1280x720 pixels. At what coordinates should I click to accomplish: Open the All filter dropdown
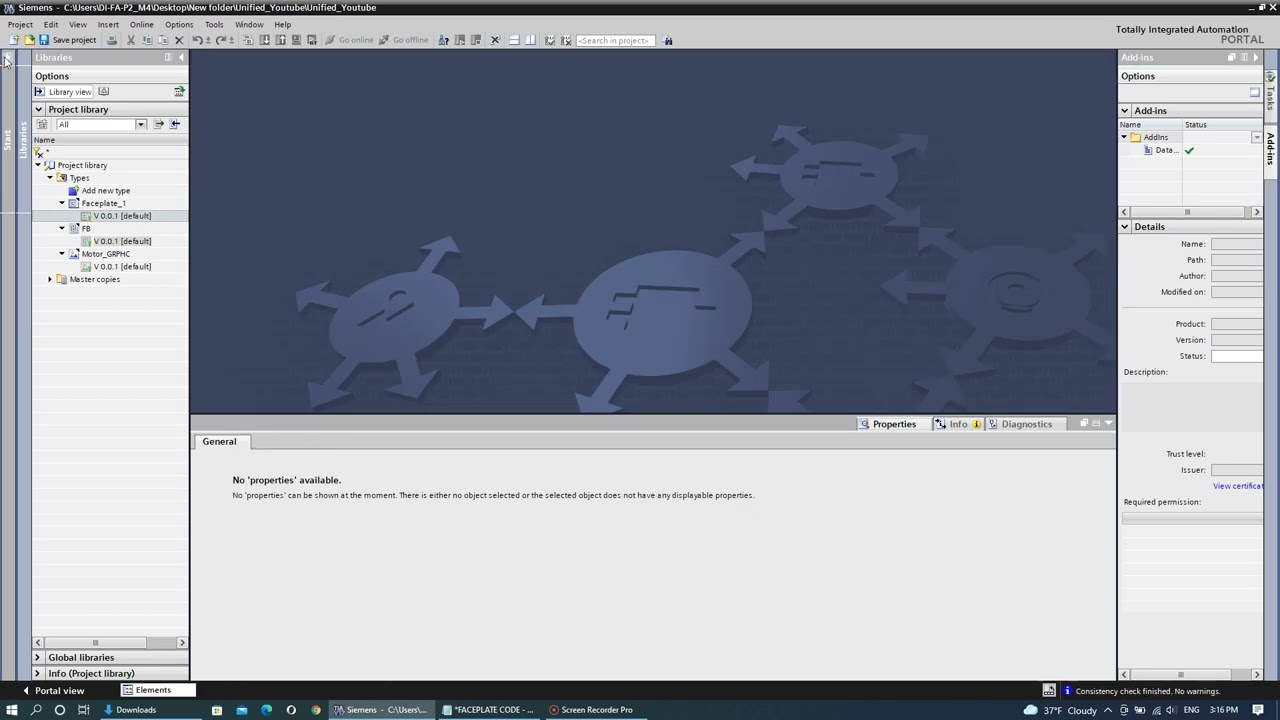(141, 124)
